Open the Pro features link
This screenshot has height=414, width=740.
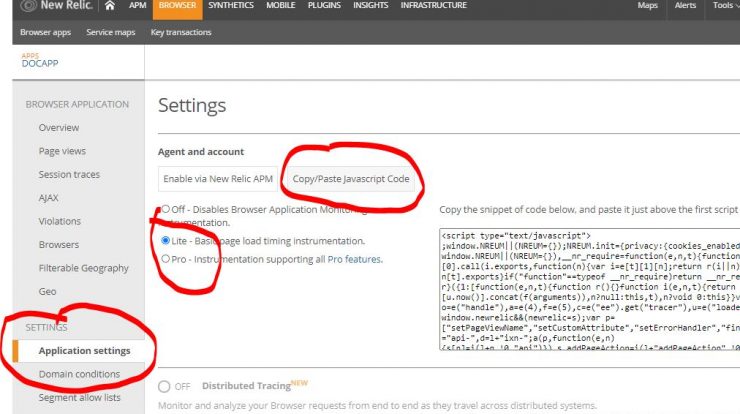point(355,259)
